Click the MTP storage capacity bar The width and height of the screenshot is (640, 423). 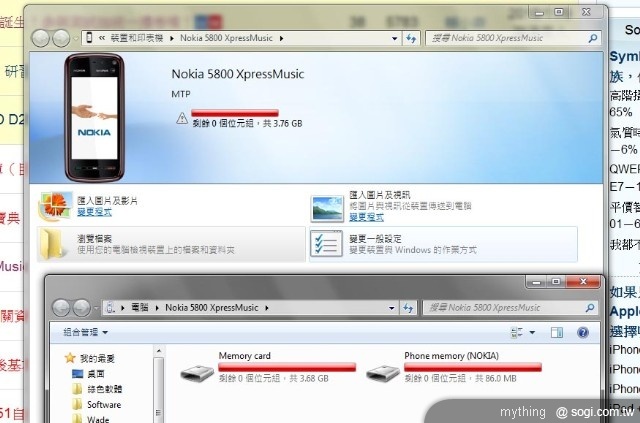pos(235,113)
